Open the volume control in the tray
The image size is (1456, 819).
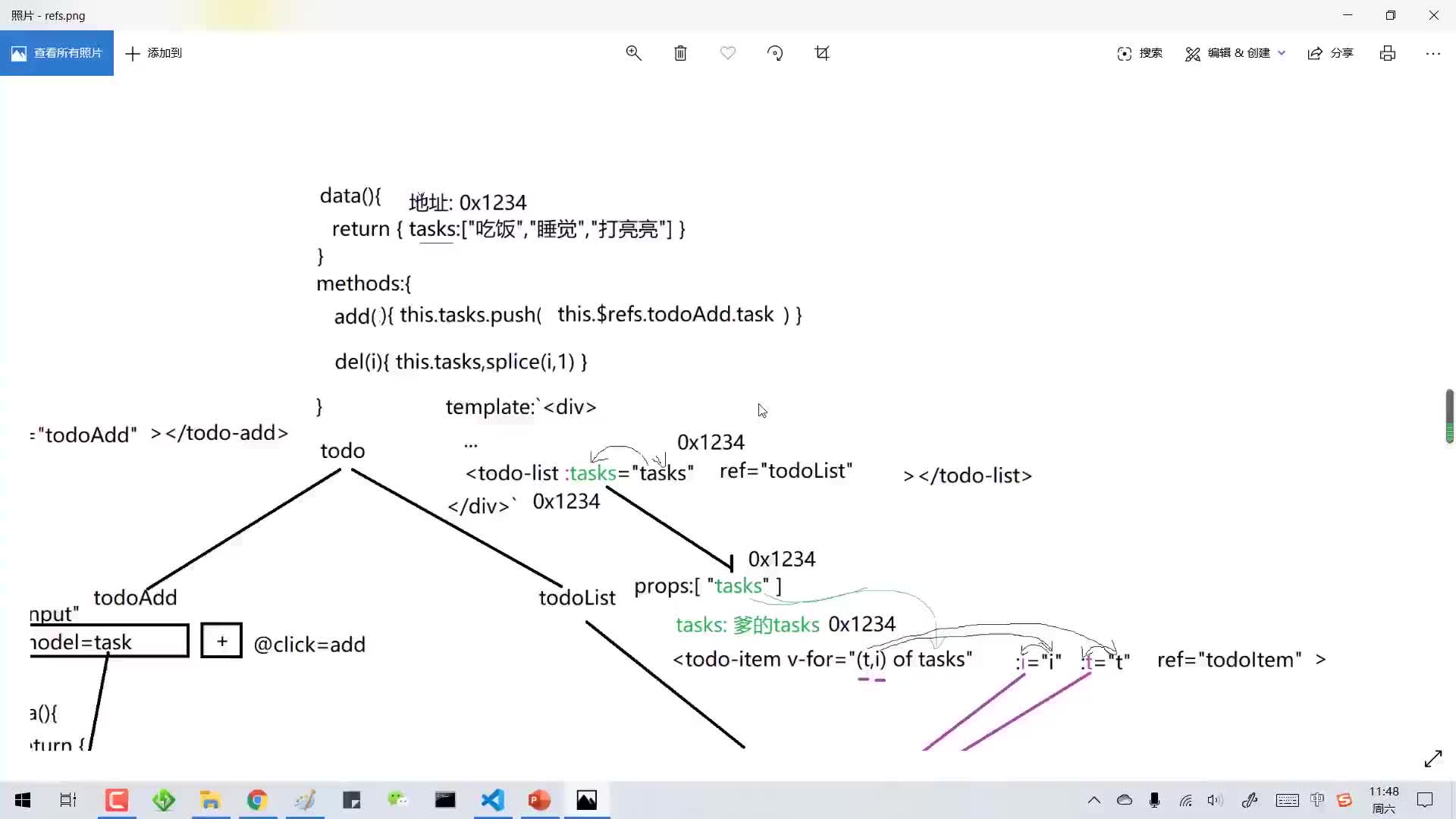pyautogui.click(x=1215, y=800)
